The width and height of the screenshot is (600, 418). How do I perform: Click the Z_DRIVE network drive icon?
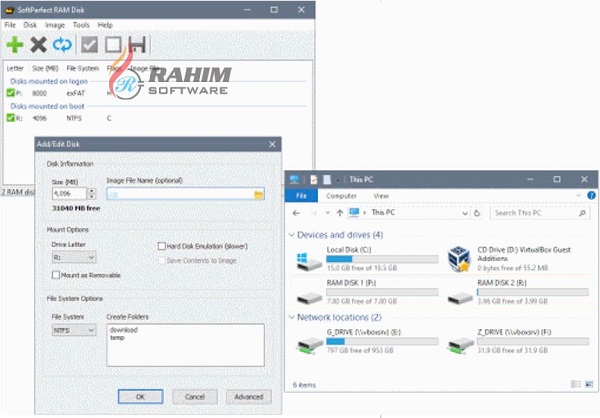tap(460, 345)
